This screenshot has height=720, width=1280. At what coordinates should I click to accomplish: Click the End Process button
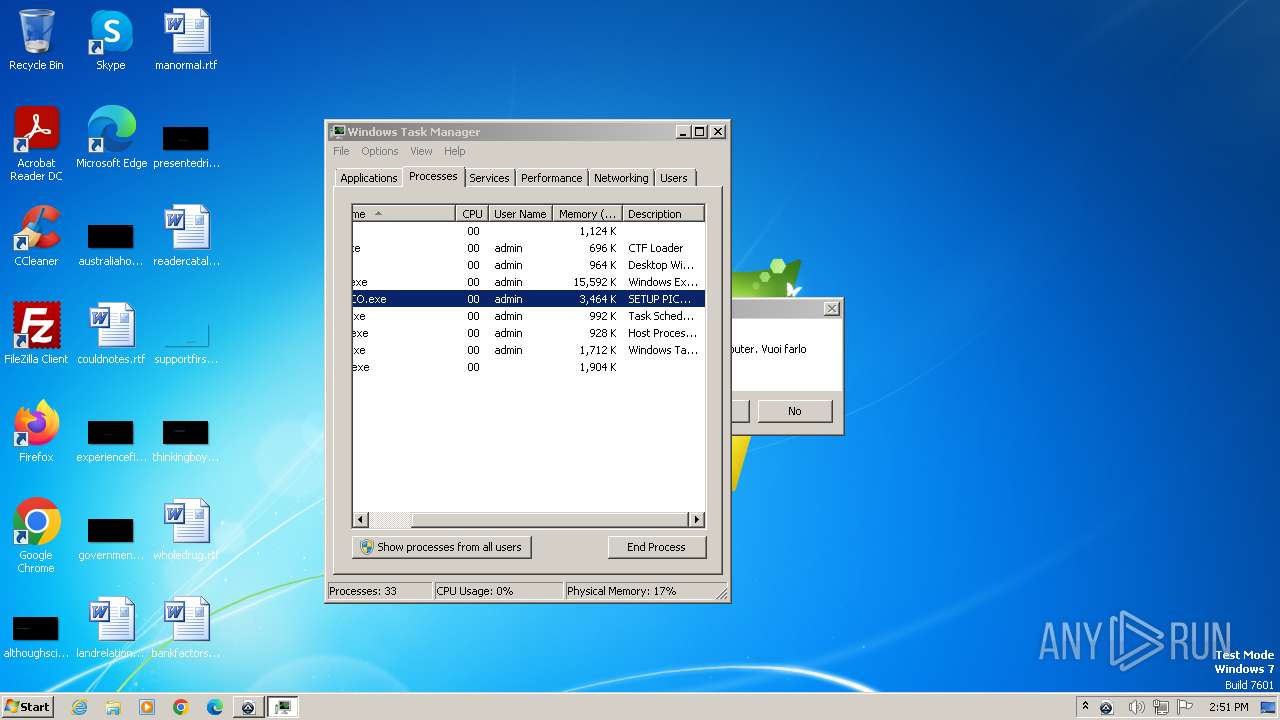pyautogui.click(x=656, y=547)
